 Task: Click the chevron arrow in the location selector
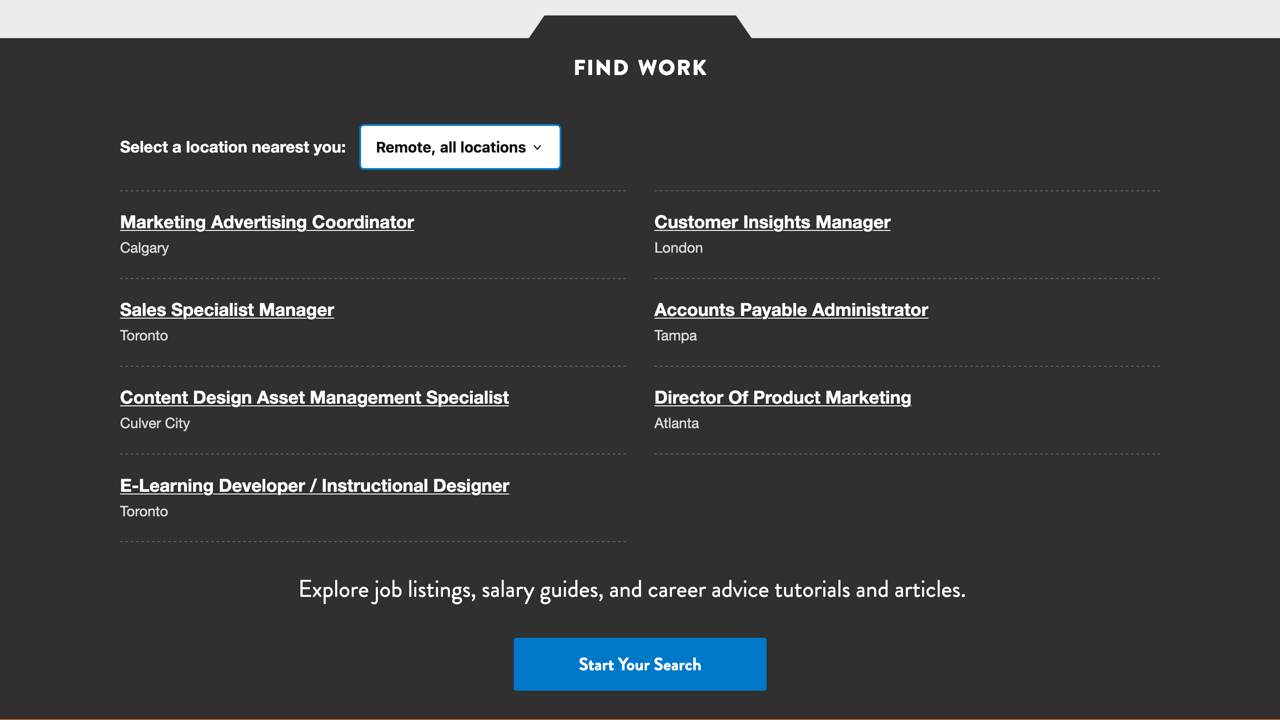coord(538,147)
